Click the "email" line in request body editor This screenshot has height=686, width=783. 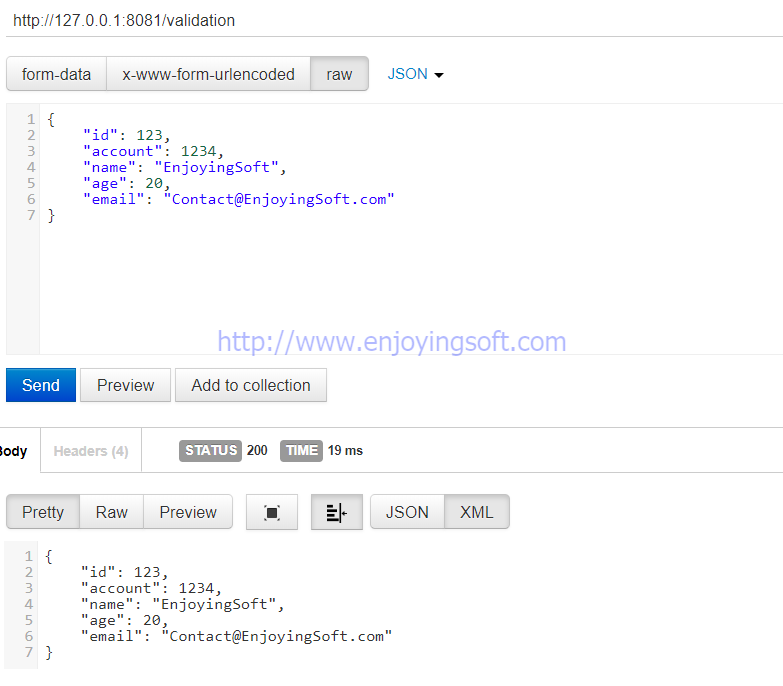(239, 199)
